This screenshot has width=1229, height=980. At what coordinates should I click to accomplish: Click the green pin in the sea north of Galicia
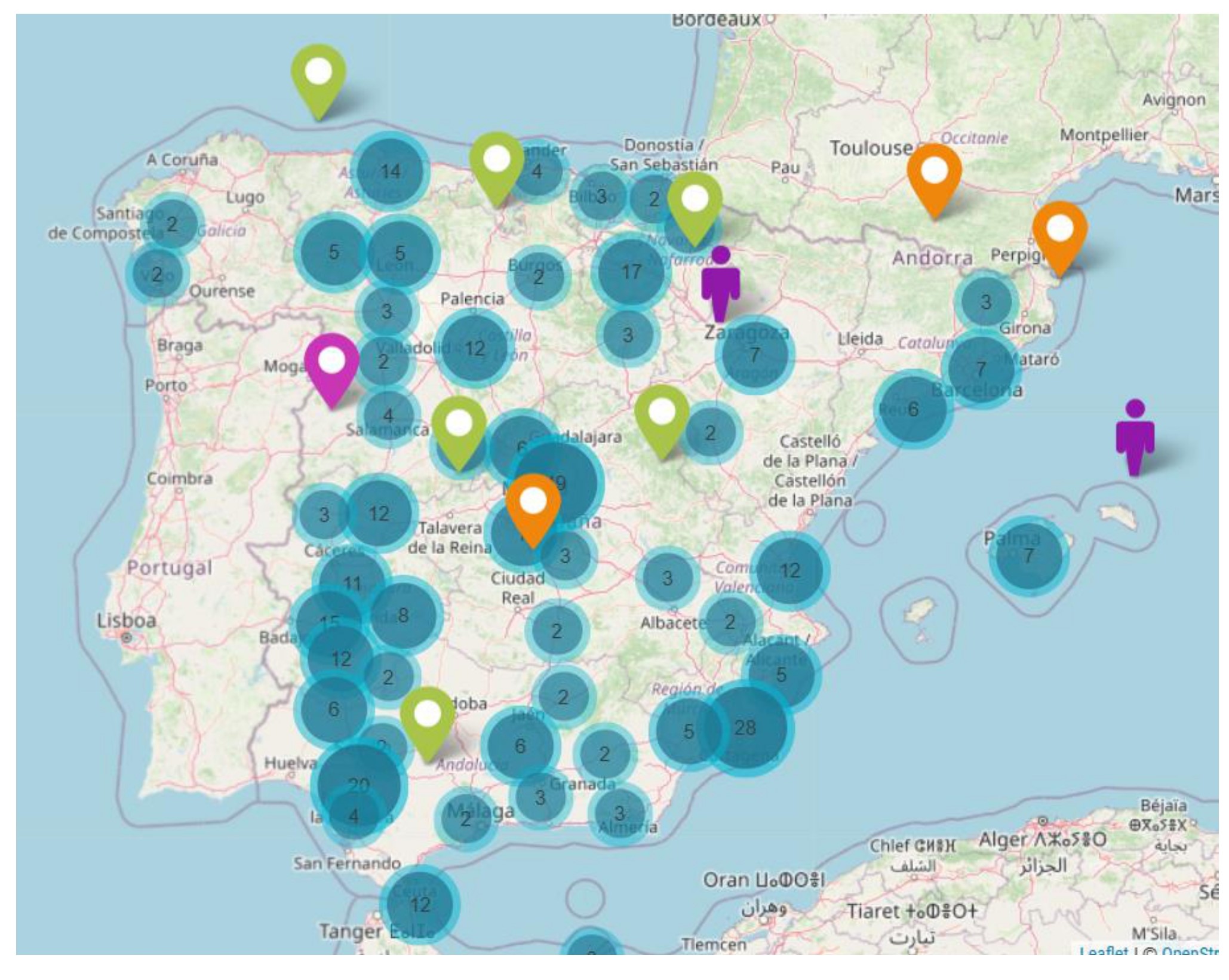[x=318, y=75]
